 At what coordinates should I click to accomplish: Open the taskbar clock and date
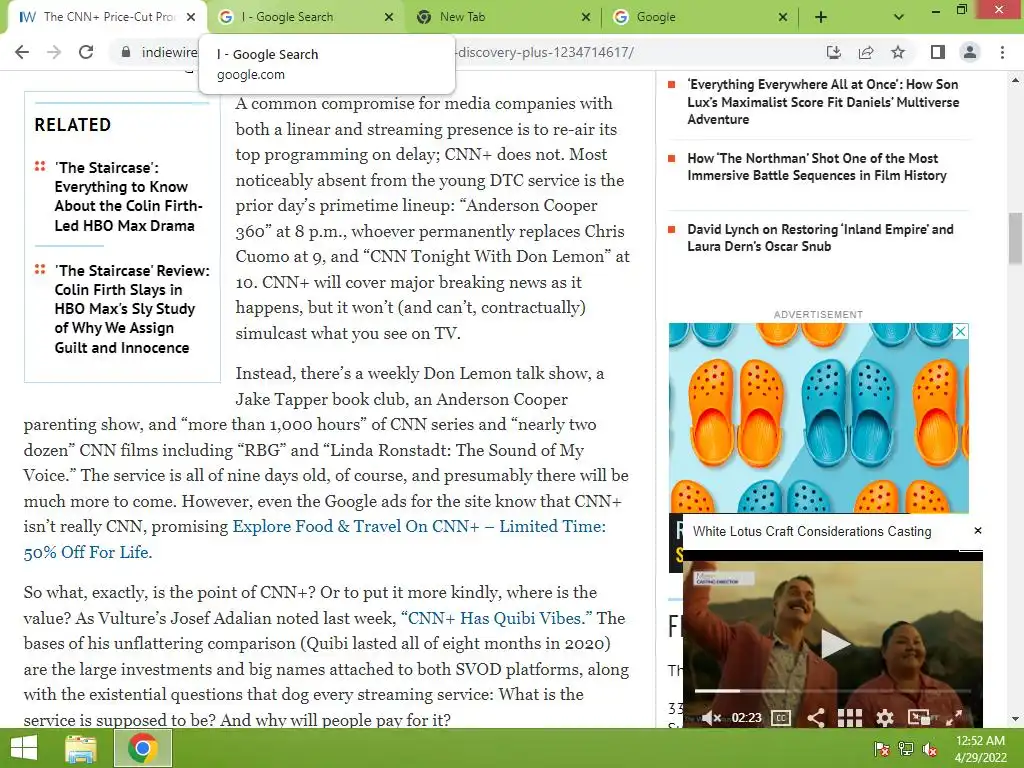pyautogui.click(x=980, y=749)
